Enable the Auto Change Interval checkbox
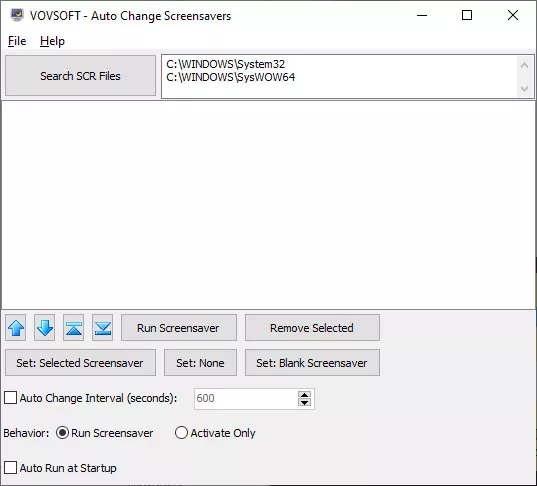This screenshot has height=486, width=537. [x=11, y=398]
